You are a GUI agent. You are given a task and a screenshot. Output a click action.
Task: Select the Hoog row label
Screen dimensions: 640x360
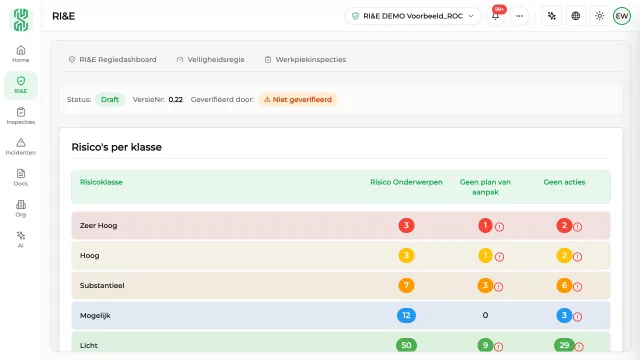click(x=89, y=256)
